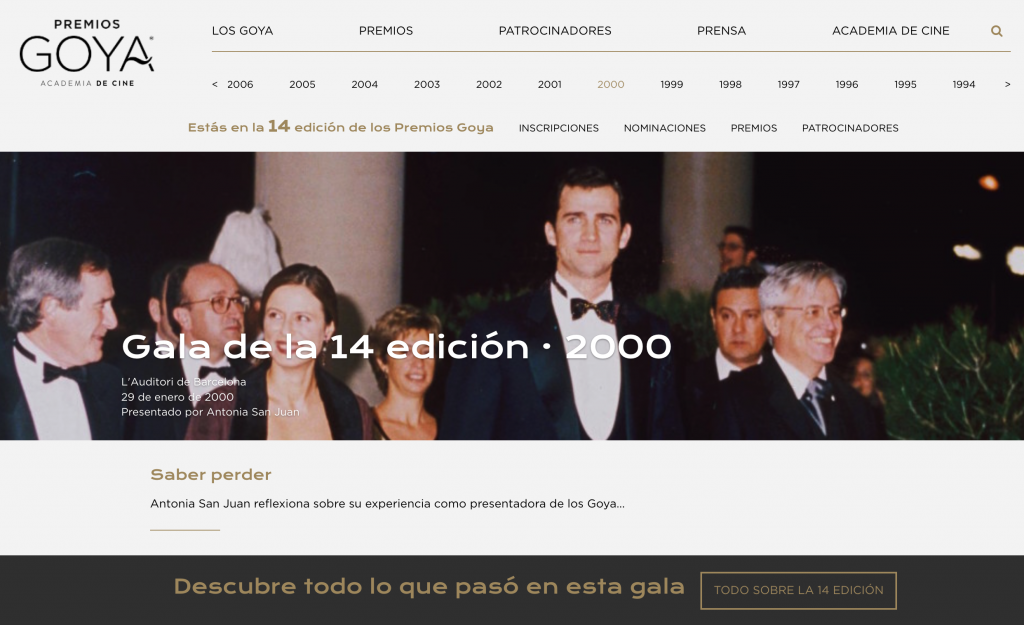Open the Premios edition sub-link
The width and height of the screenshot is (1024, 625).
tap(753, 128)
